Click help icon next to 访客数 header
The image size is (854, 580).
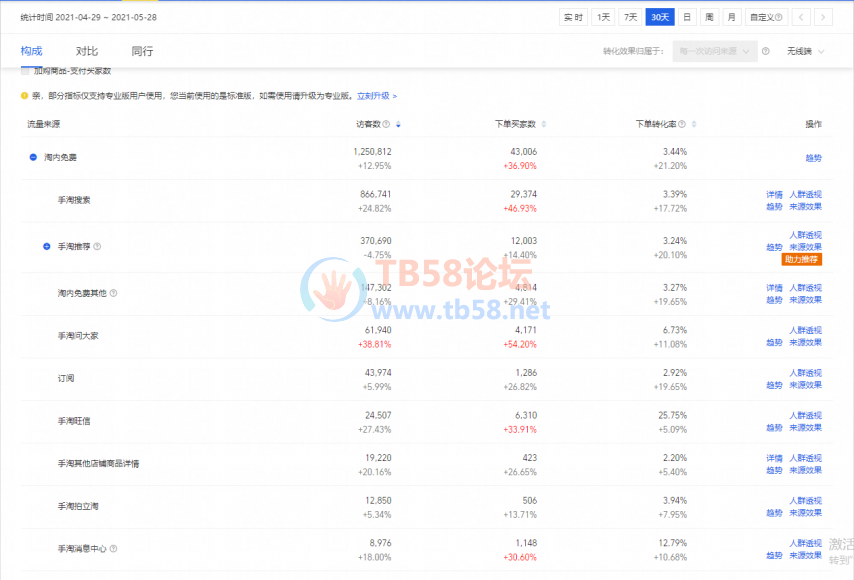pyautogui.click(x=386, y=124)
